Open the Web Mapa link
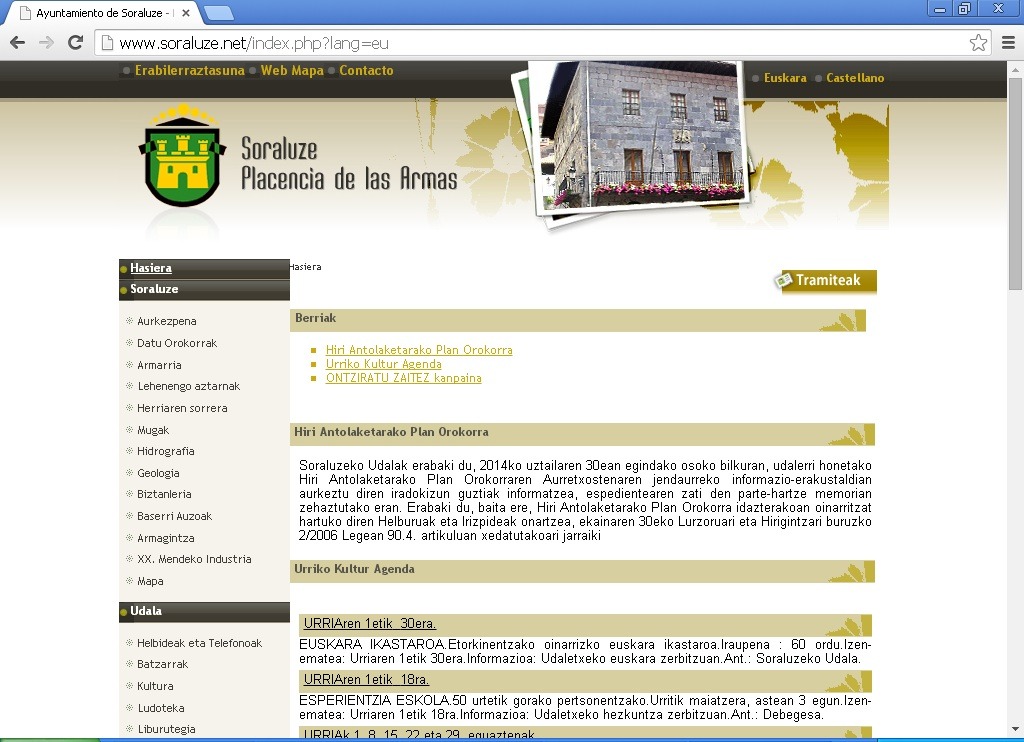The height and width of the screenshot is (742, 1024). click(x=291, y=71)
